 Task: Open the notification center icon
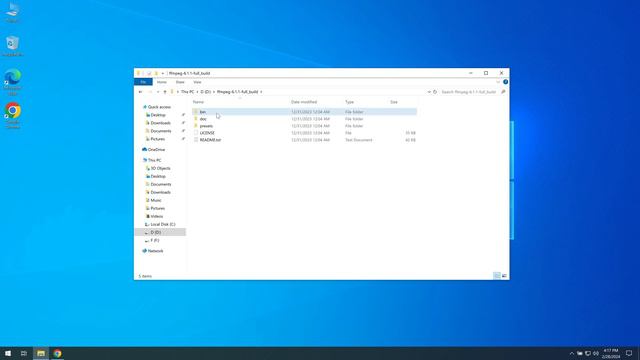(629, 353)
